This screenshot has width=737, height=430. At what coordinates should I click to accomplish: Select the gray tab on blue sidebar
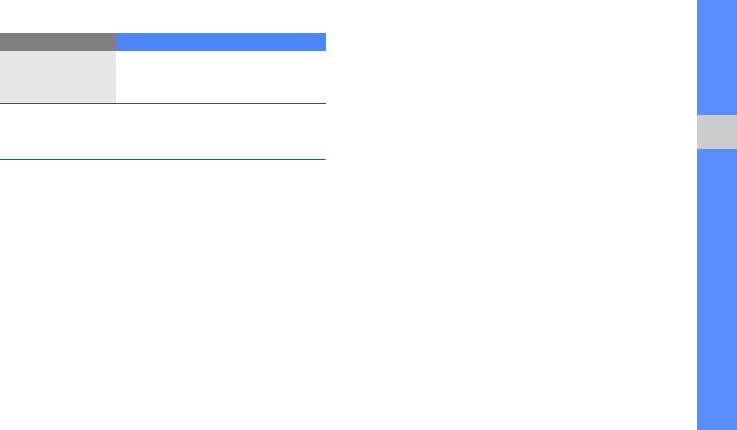coord(716,132)
